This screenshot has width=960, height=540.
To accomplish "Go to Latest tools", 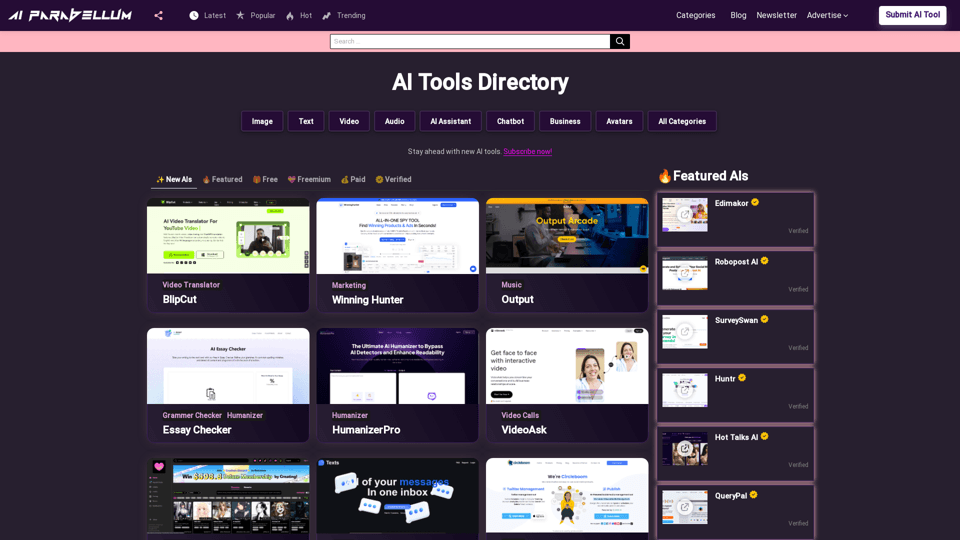I will [x=208, y=15].
